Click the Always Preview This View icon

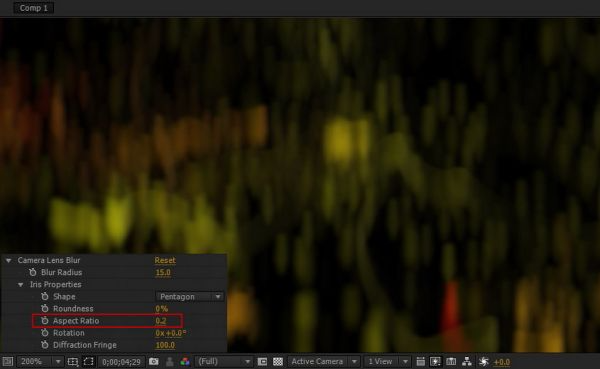pos(8,362)
